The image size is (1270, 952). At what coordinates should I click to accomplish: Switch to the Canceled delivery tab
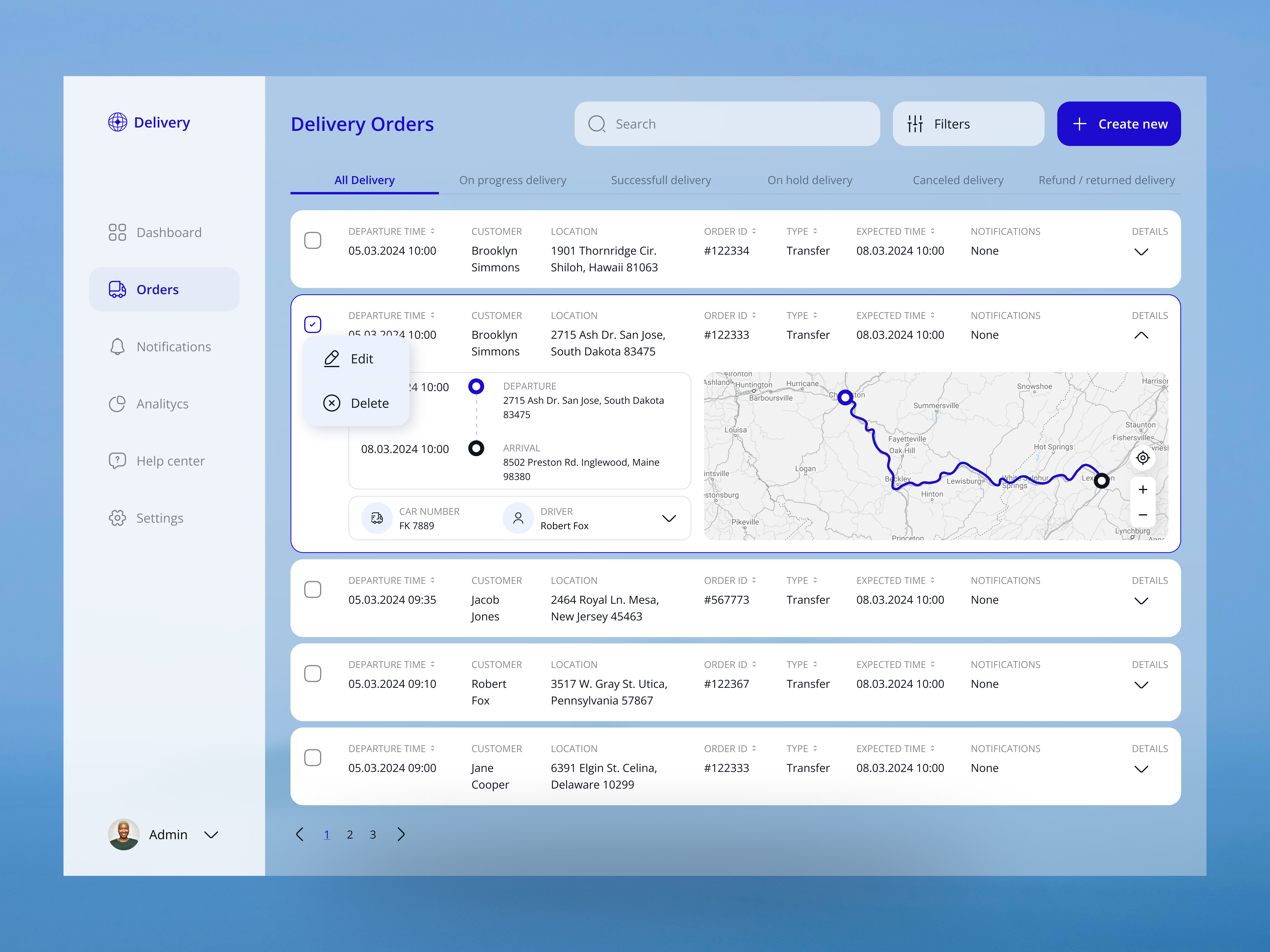tap(958, 180)
